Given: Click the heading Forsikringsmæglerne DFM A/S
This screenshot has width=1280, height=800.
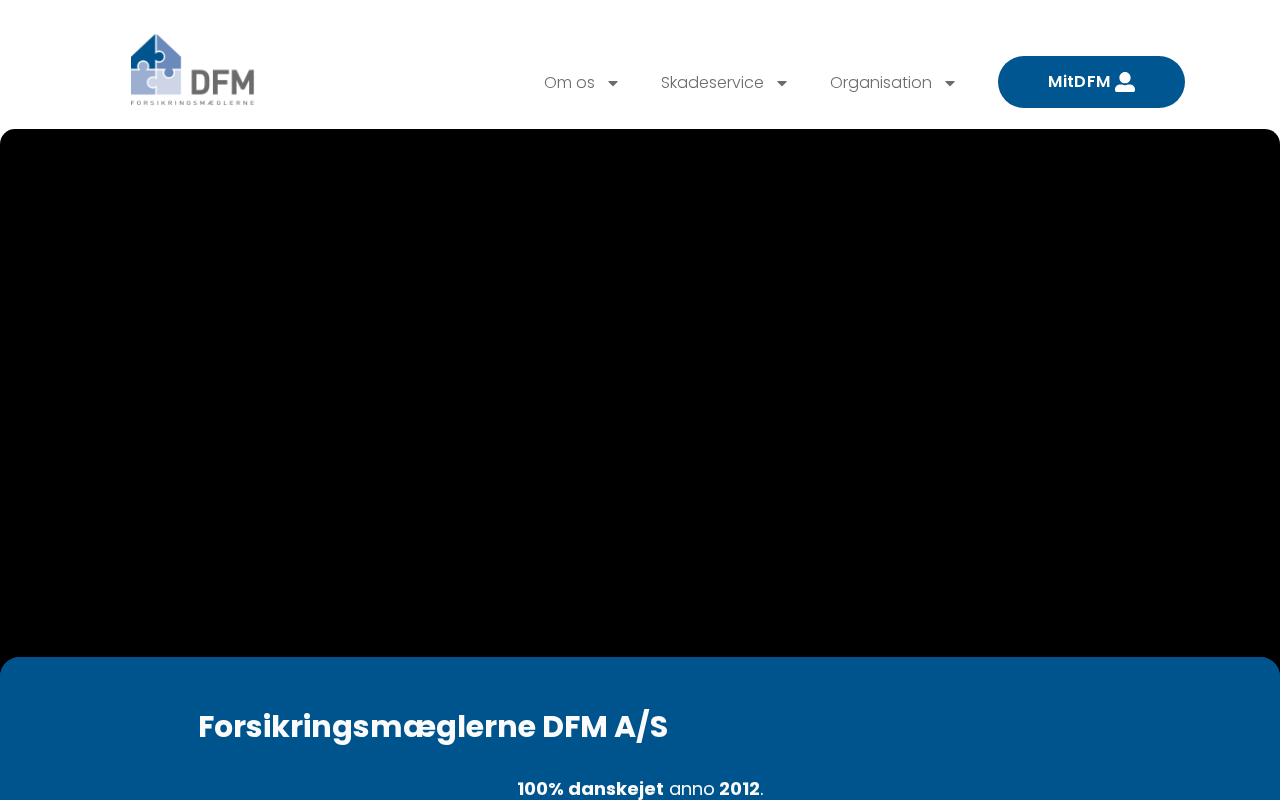Looking at the screenshot, I should point(433,726).
